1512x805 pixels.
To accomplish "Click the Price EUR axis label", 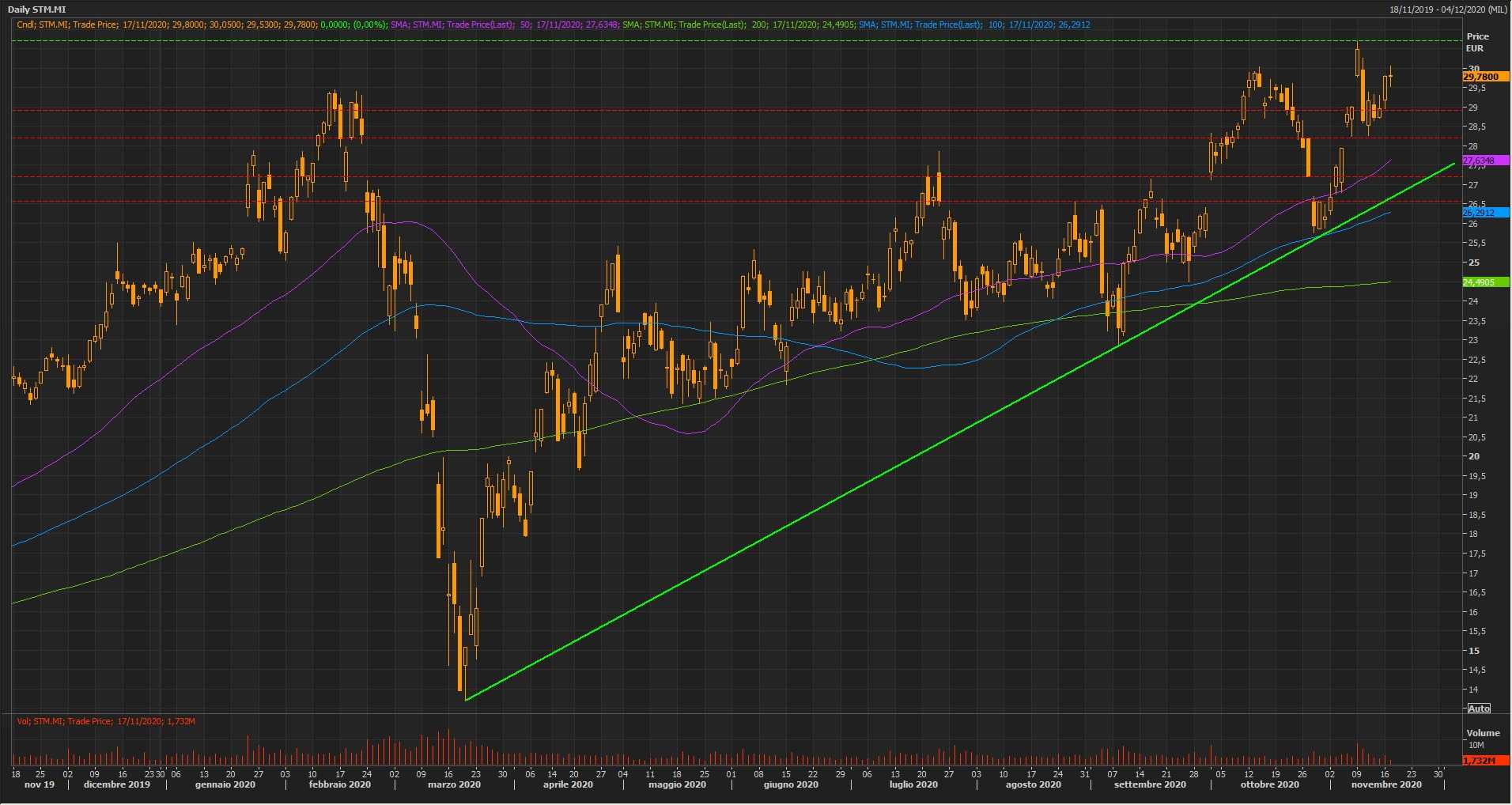I will [1476, 42].
